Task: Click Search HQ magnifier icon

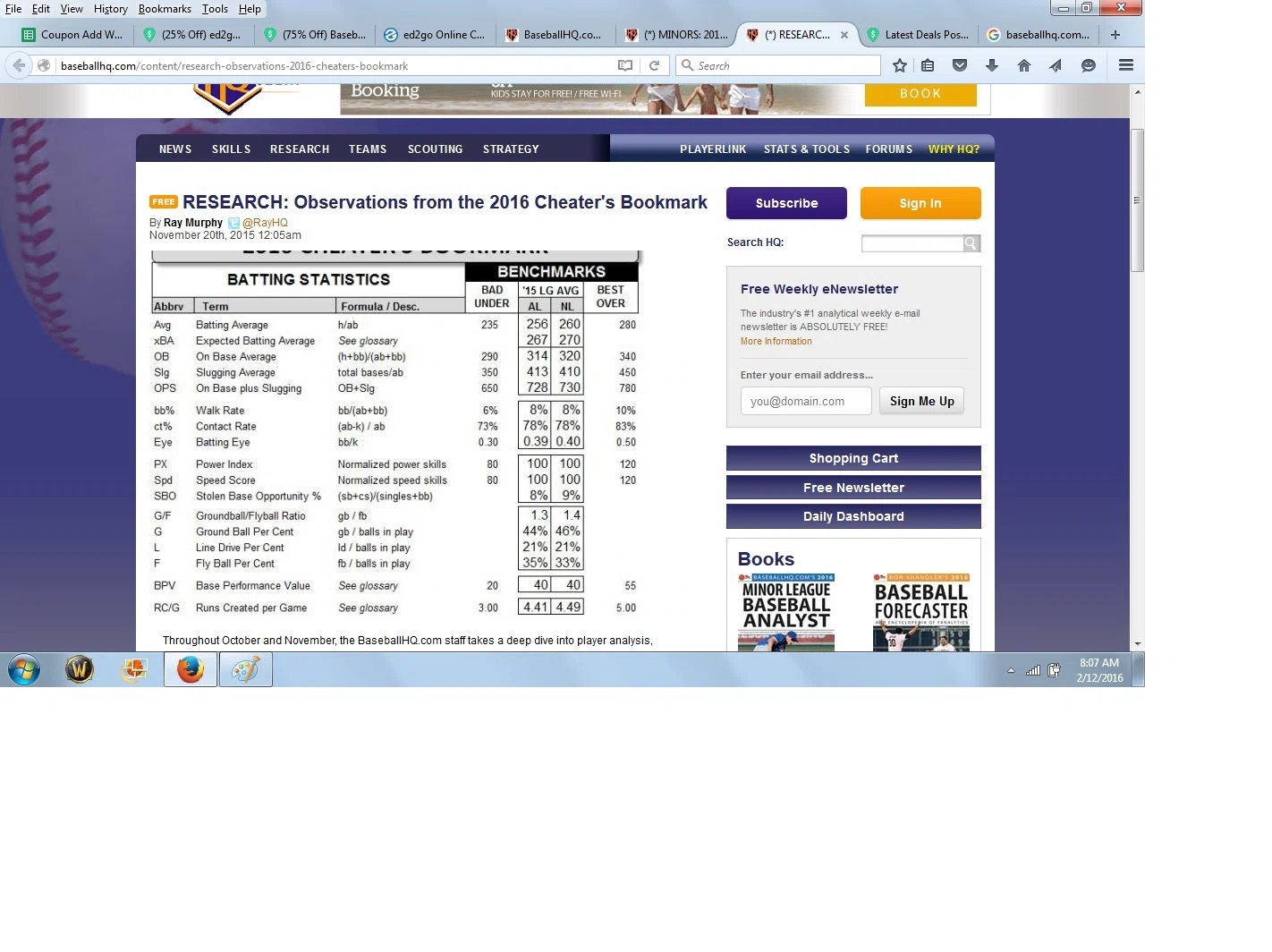Action: [x=971, y=243]
